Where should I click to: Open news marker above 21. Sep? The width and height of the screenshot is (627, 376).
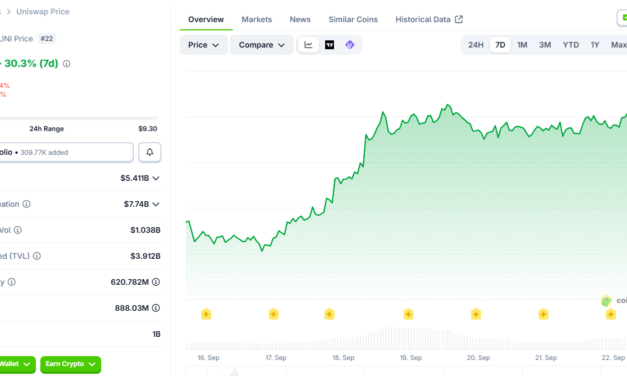point(543,314)
